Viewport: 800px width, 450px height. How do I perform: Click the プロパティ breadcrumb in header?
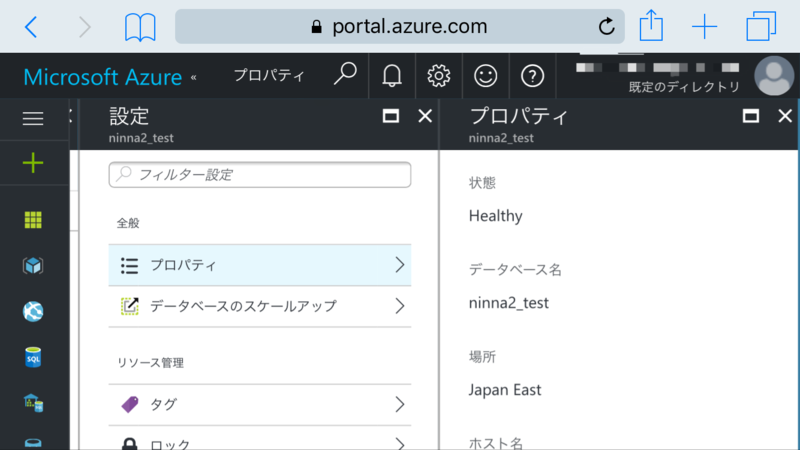point(269,76)
